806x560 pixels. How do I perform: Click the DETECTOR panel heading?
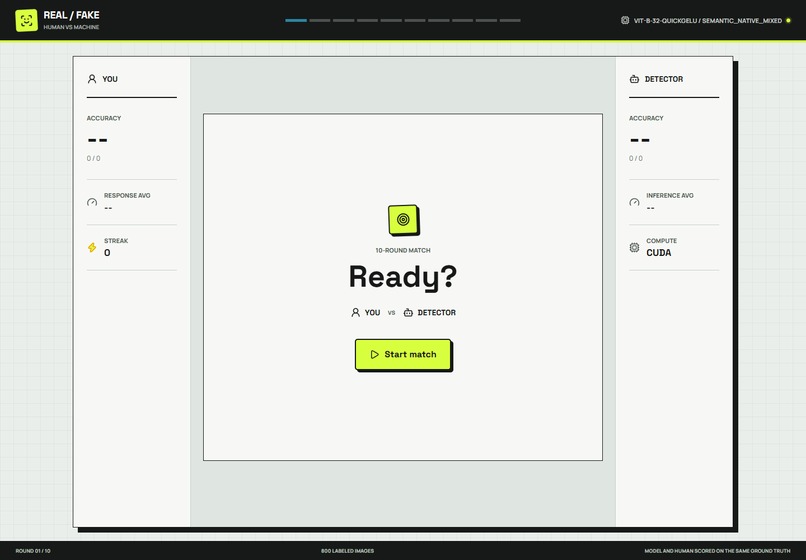664,79
